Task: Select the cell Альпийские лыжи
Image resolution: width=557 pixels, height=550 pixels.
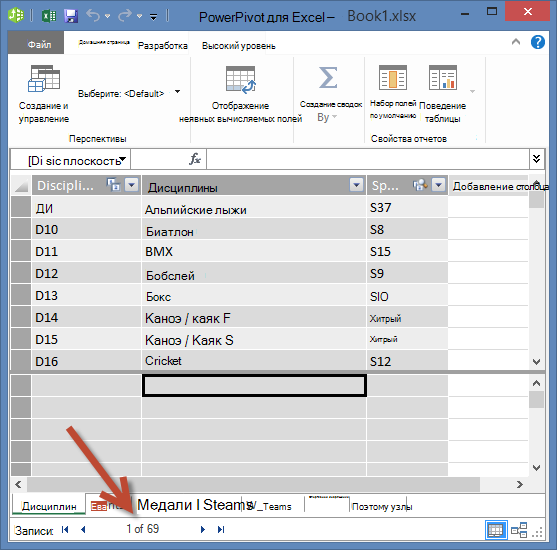Action: tap(254, 207)
